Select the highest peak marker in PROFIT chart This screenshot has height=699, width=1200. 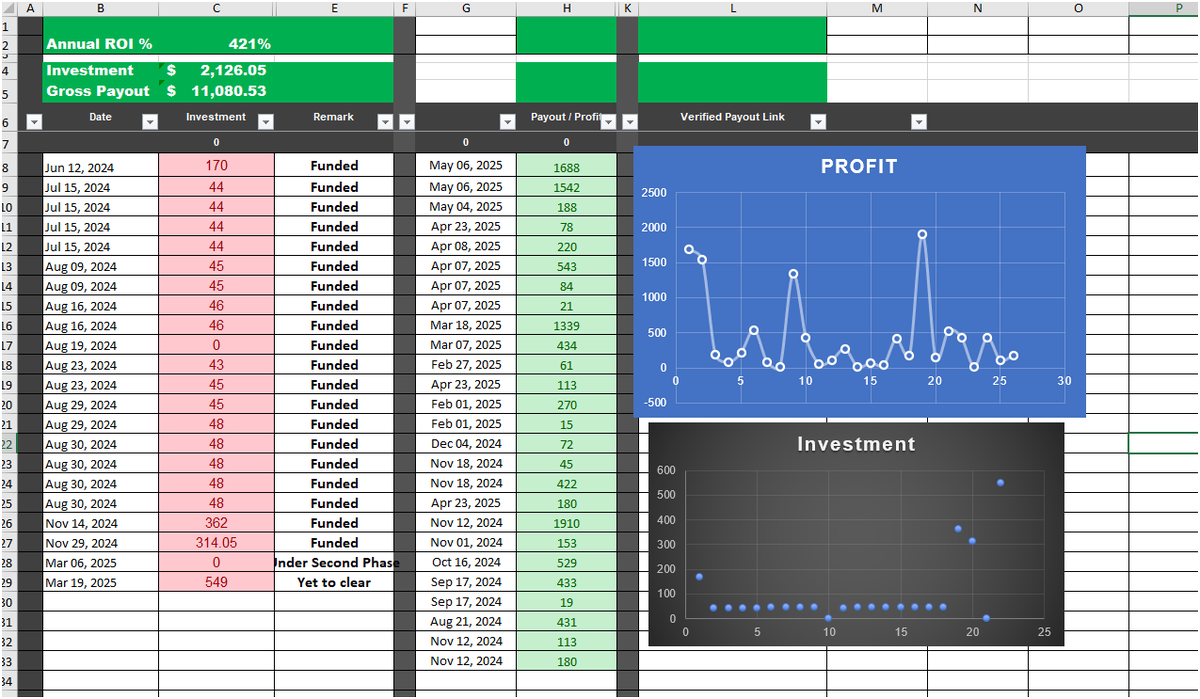[922, 234]
